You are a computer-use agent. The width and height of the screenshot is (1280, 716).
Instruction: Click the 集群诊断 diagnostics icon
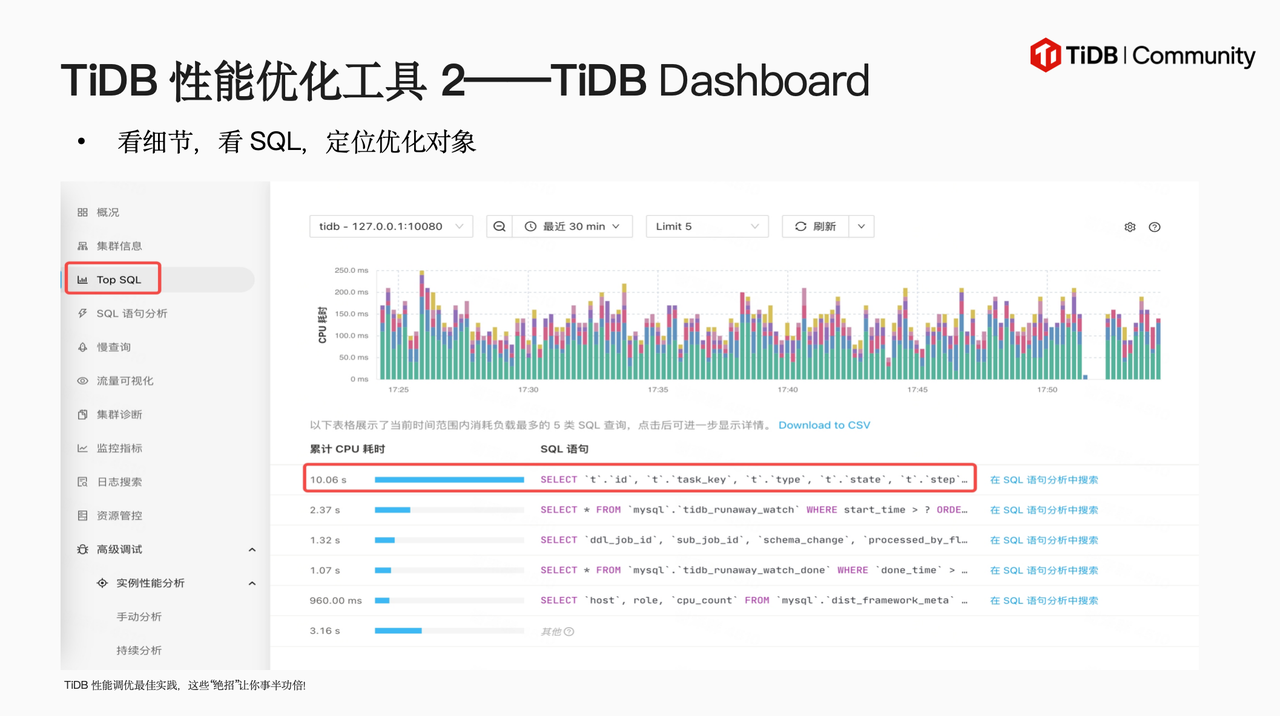click(83, 415)
